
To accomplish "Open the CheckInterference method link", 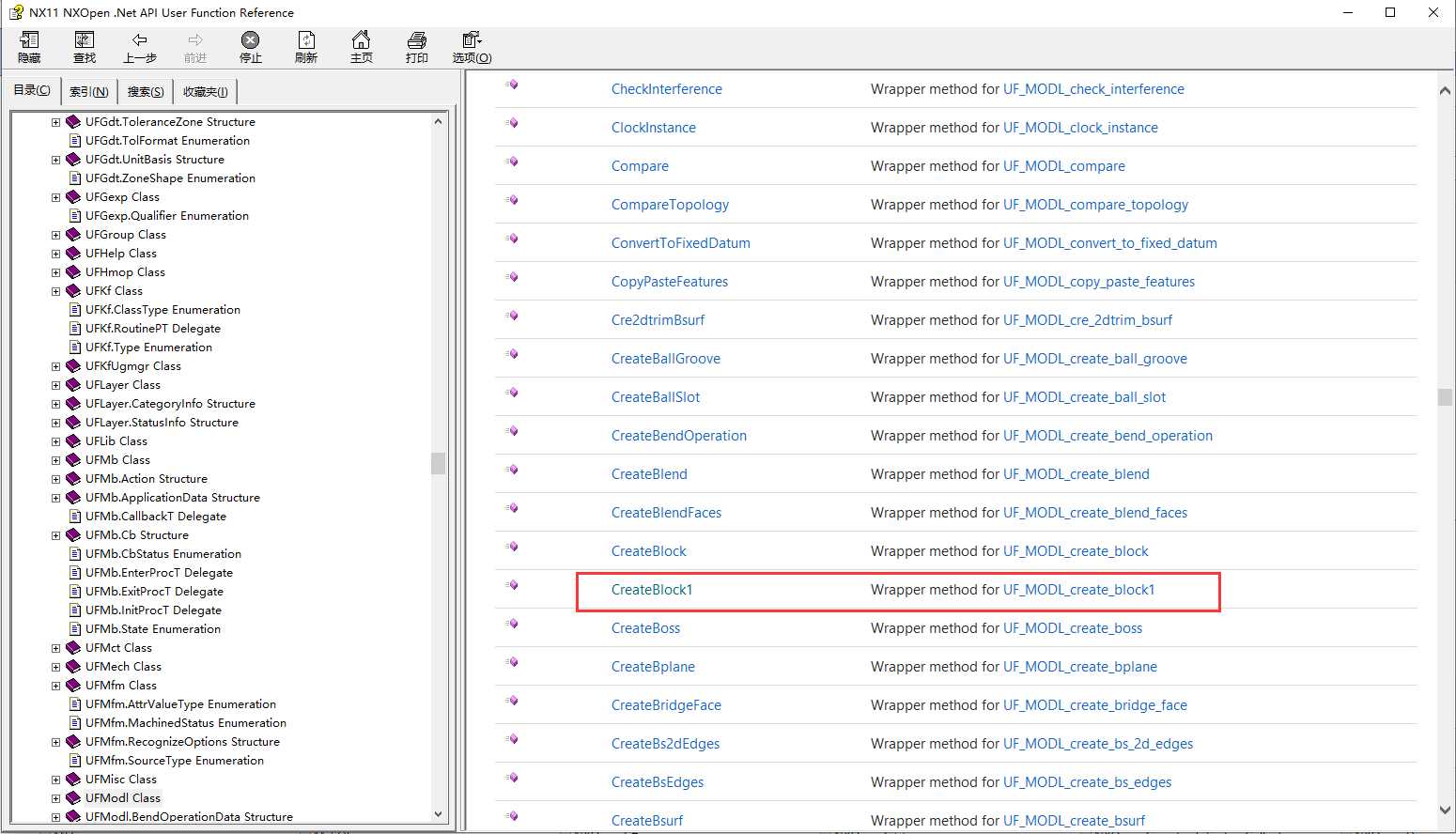I will (667, 89).
